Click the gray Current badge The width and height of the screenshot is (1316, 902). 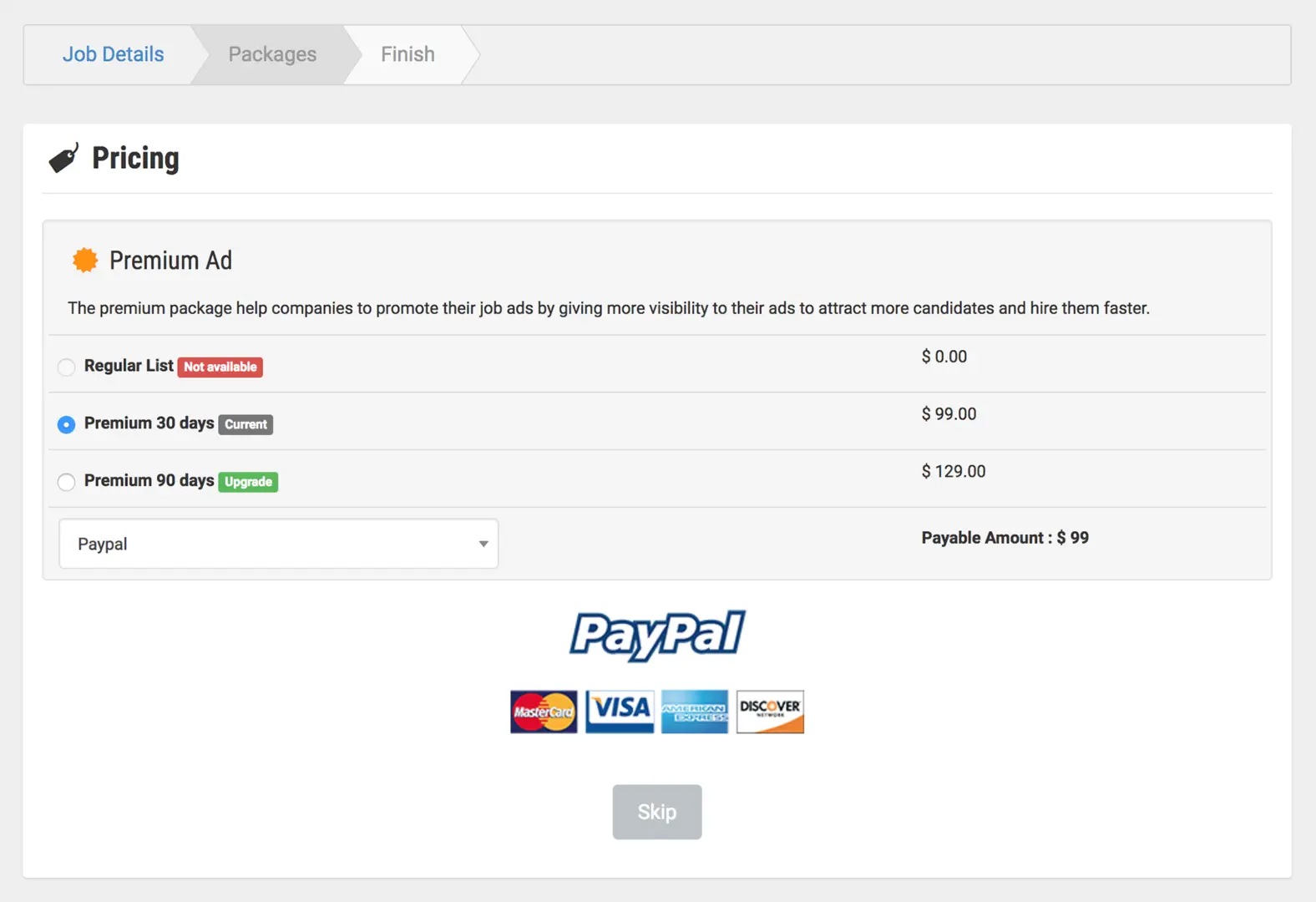[x=245, y=424]
